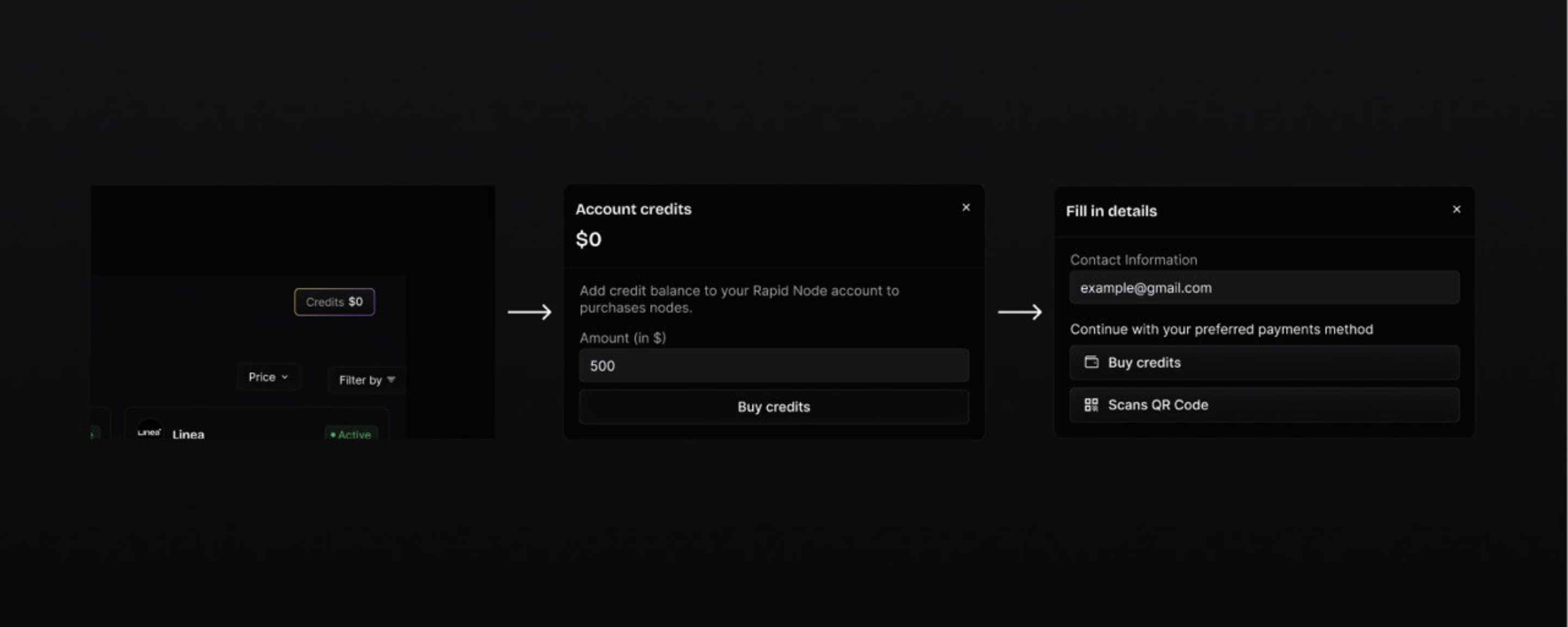Click arrow pointing to Fill in details panel
The height and width of the screenshot is (627, 1568).
tap(1020, 312)
